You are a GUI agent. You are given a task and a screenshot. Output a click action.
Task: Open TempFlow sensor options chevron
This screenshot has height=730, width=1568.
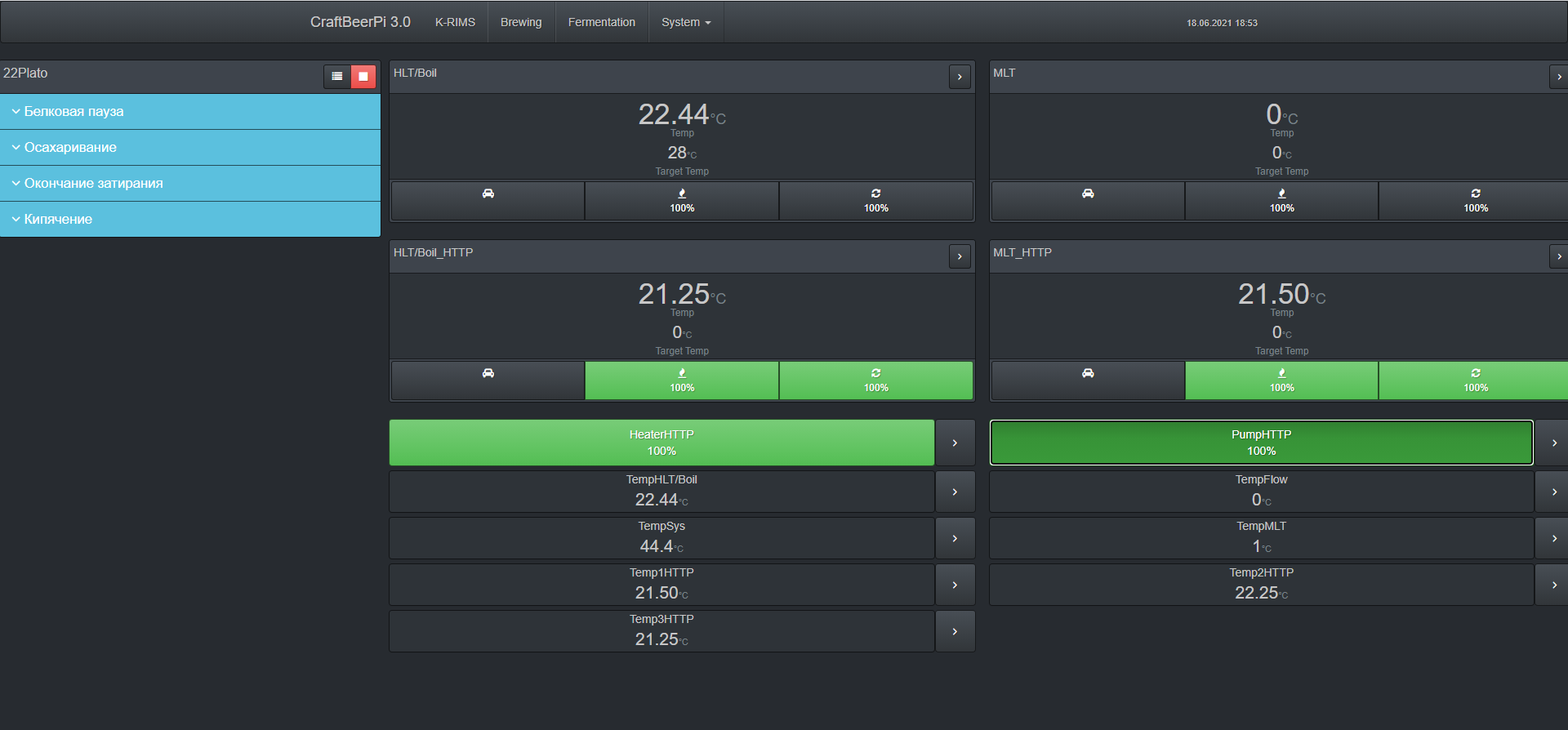[1553, 492]
